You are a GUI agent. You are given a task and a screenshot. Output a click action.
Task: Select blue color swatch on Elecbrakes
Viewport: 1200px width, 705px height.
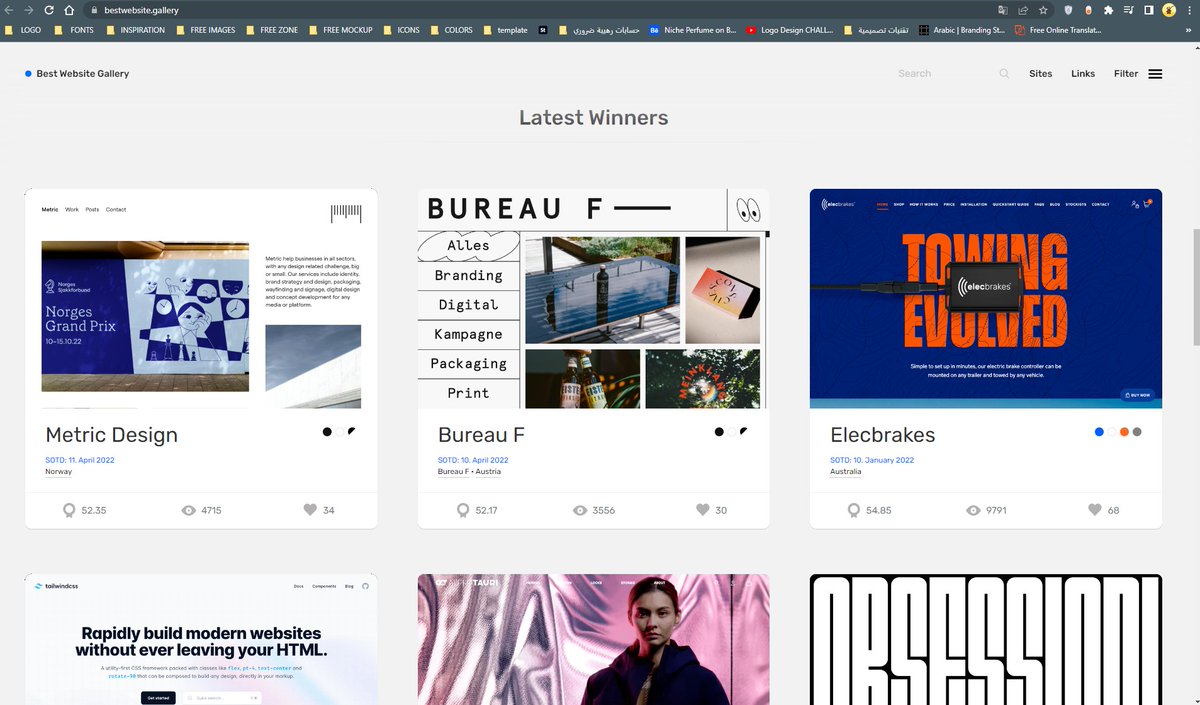point(1099,432)
